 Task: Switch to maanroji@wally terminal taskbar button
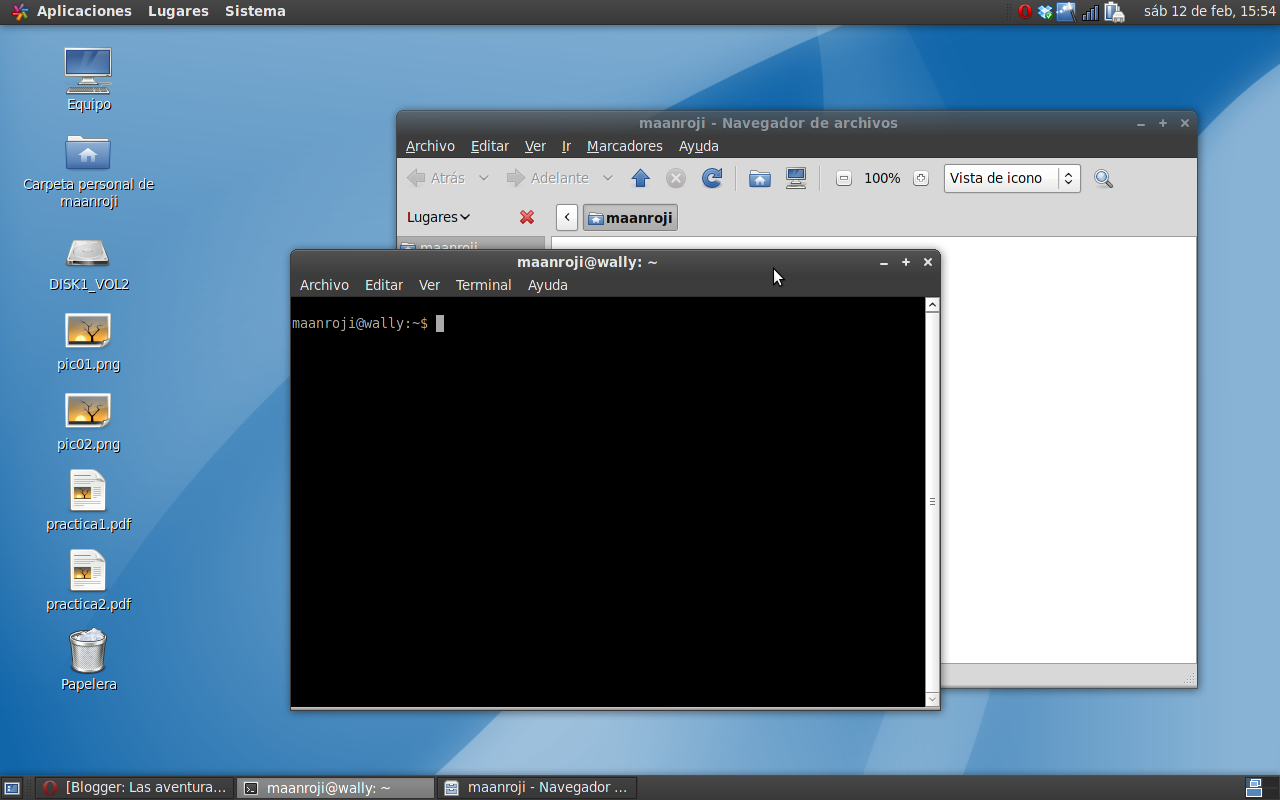[335, 788]
